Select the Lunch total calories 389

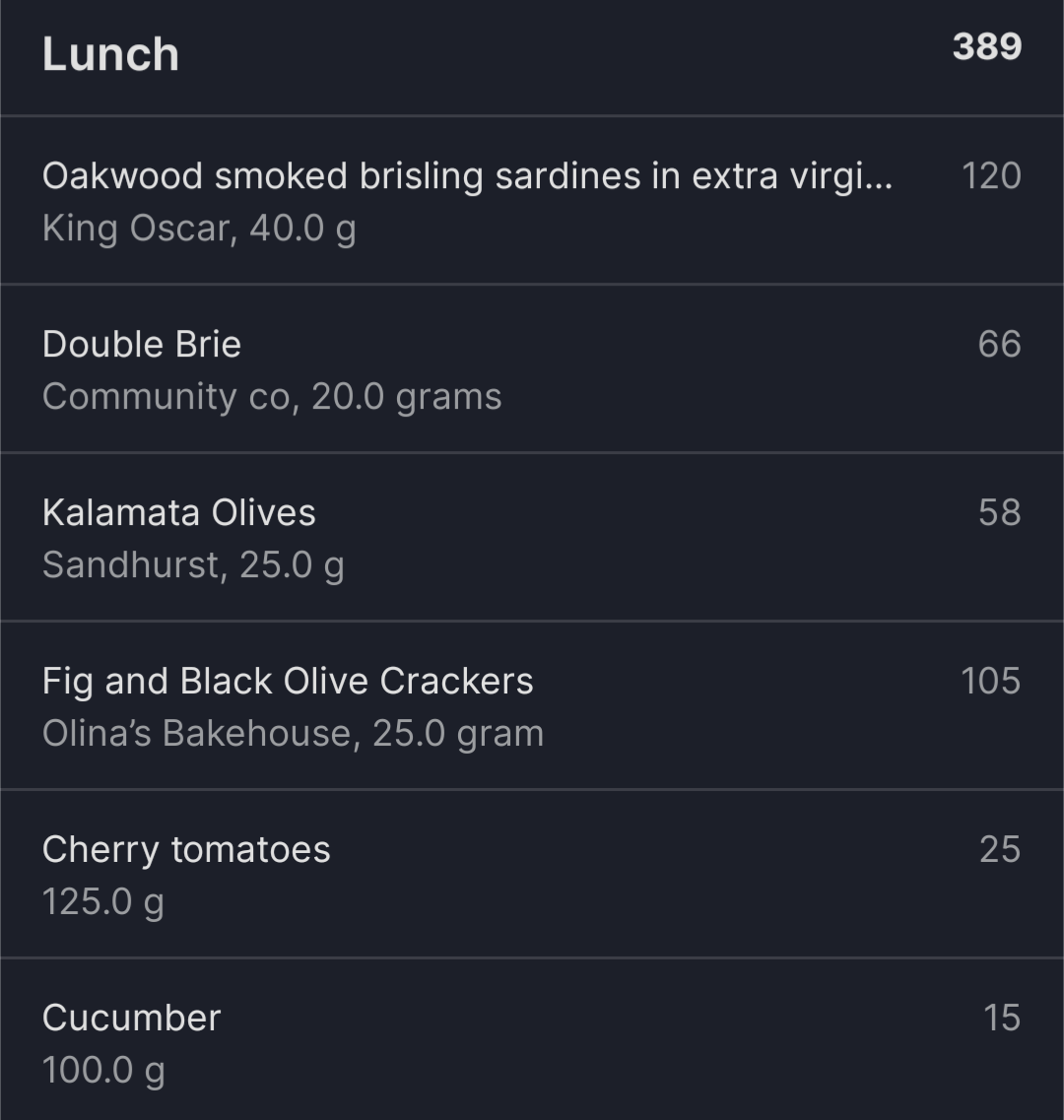click(987, 47)
